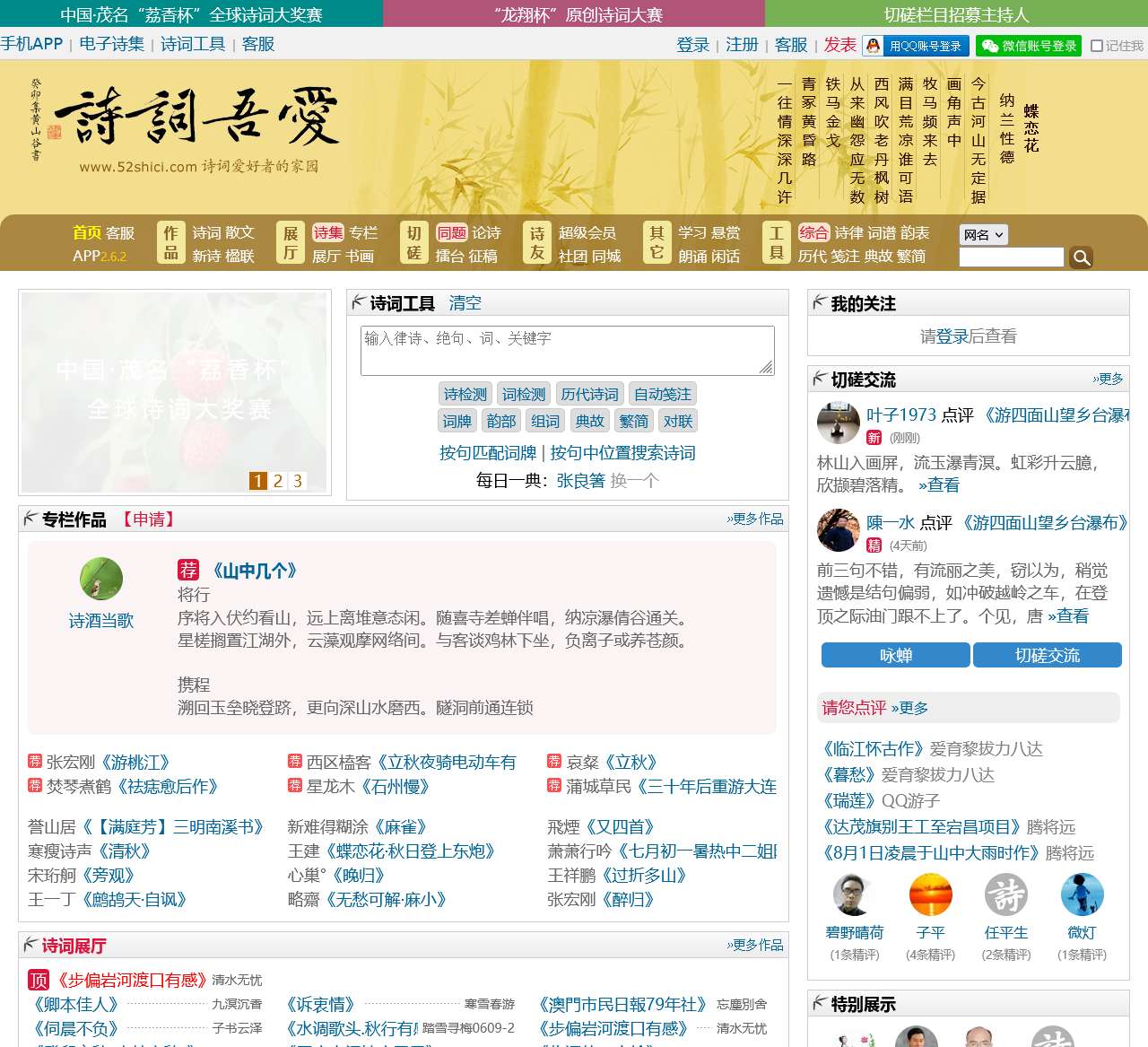Click the 组词 tool button
The width and height of the screenshot is (1148, 1047).
tap(545, 421)
